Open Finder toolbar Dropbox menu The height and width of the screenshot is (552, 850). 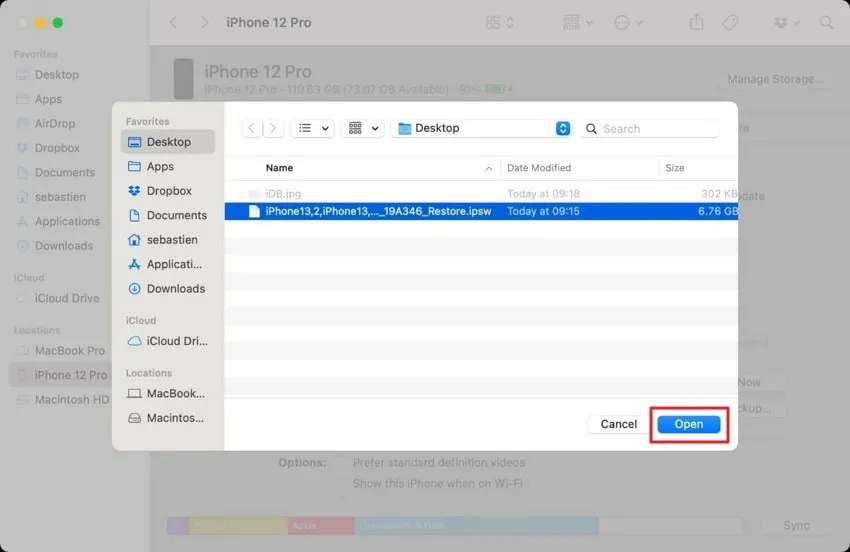pos(786,22)
